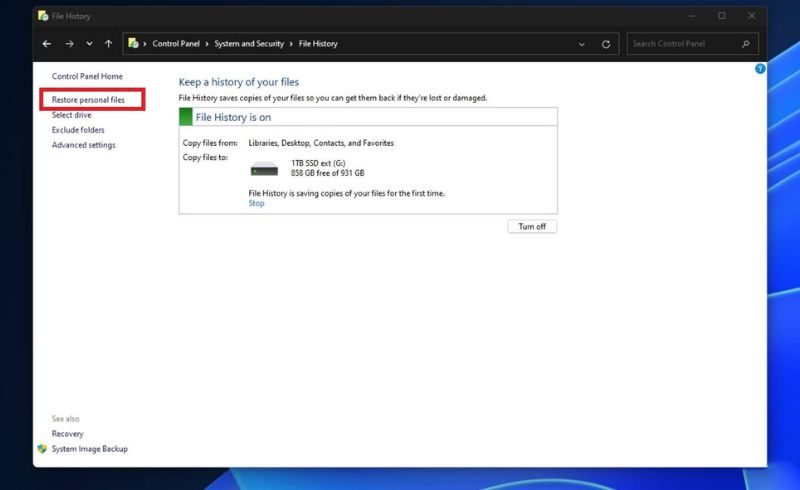Open address bar history dropdown
The height and width of the screenshot is (490, 800).
click(x=582, y=44)
